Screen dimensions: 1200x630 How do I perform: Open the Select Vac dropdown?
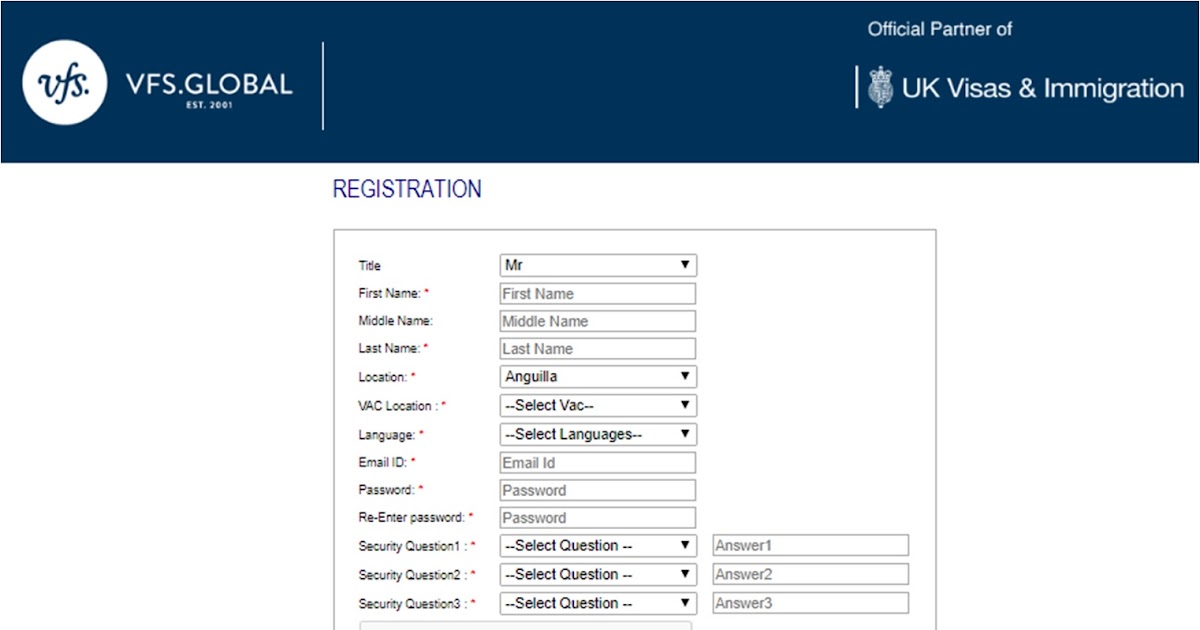click(598, 406)
